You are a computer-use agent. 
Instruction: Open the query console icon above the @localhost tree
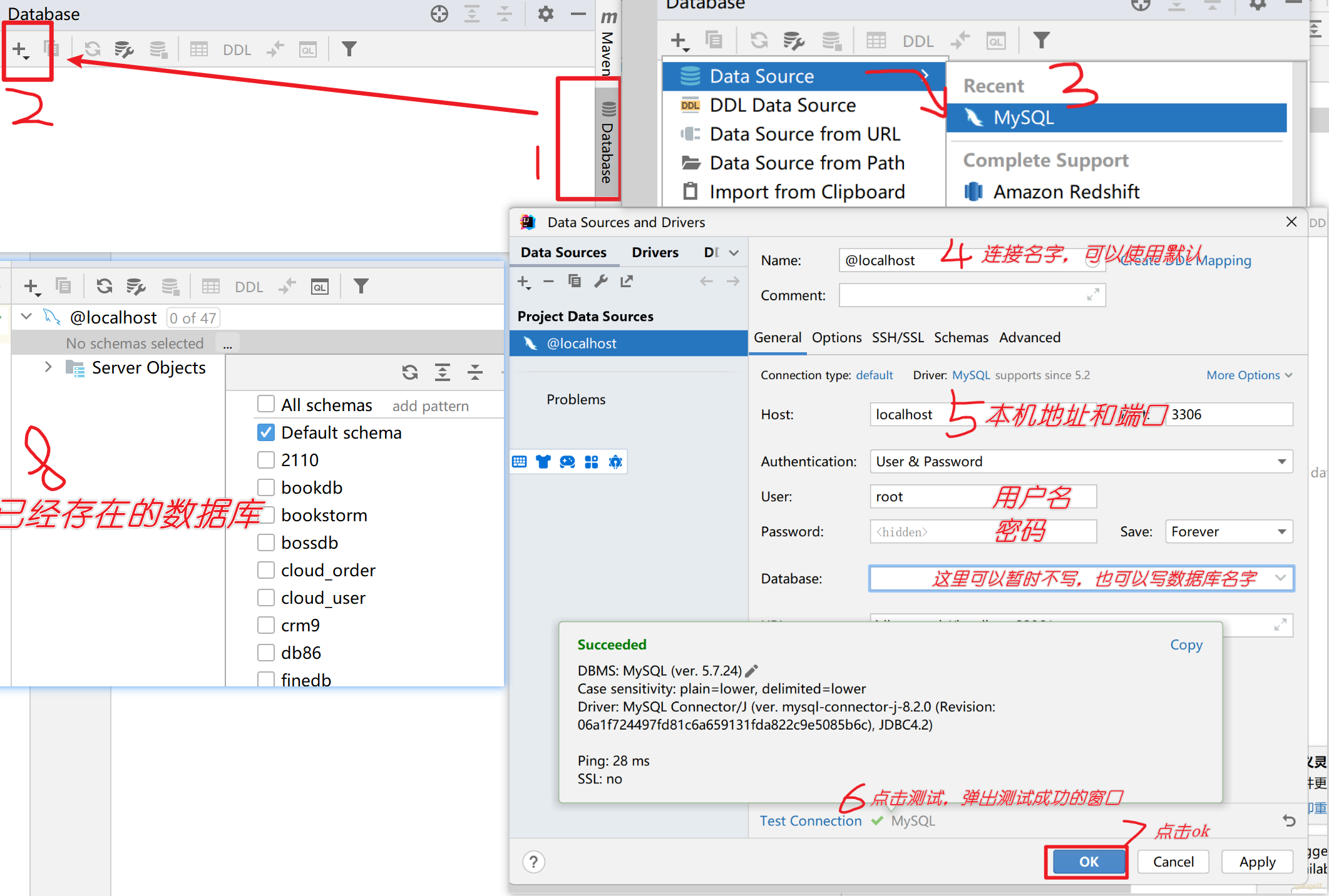pos(320,287)
